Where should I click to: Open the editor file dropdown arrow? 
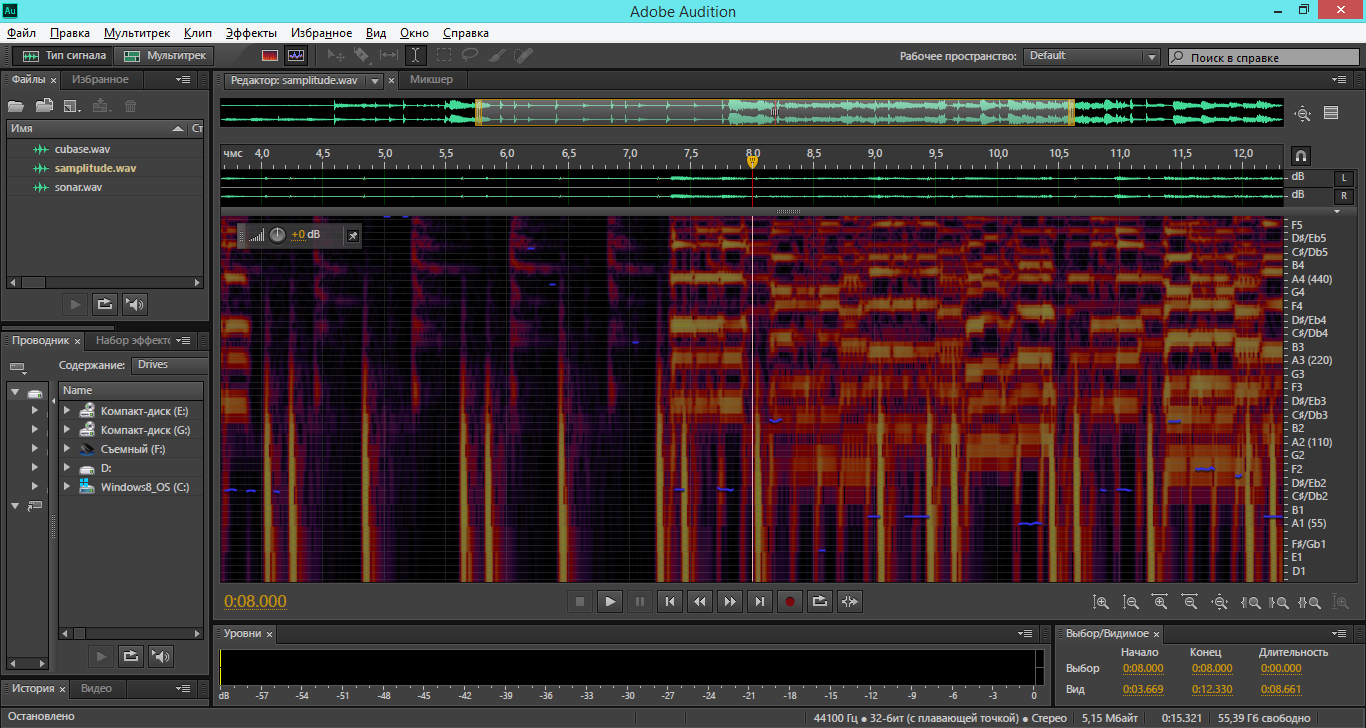pos(374,81)
